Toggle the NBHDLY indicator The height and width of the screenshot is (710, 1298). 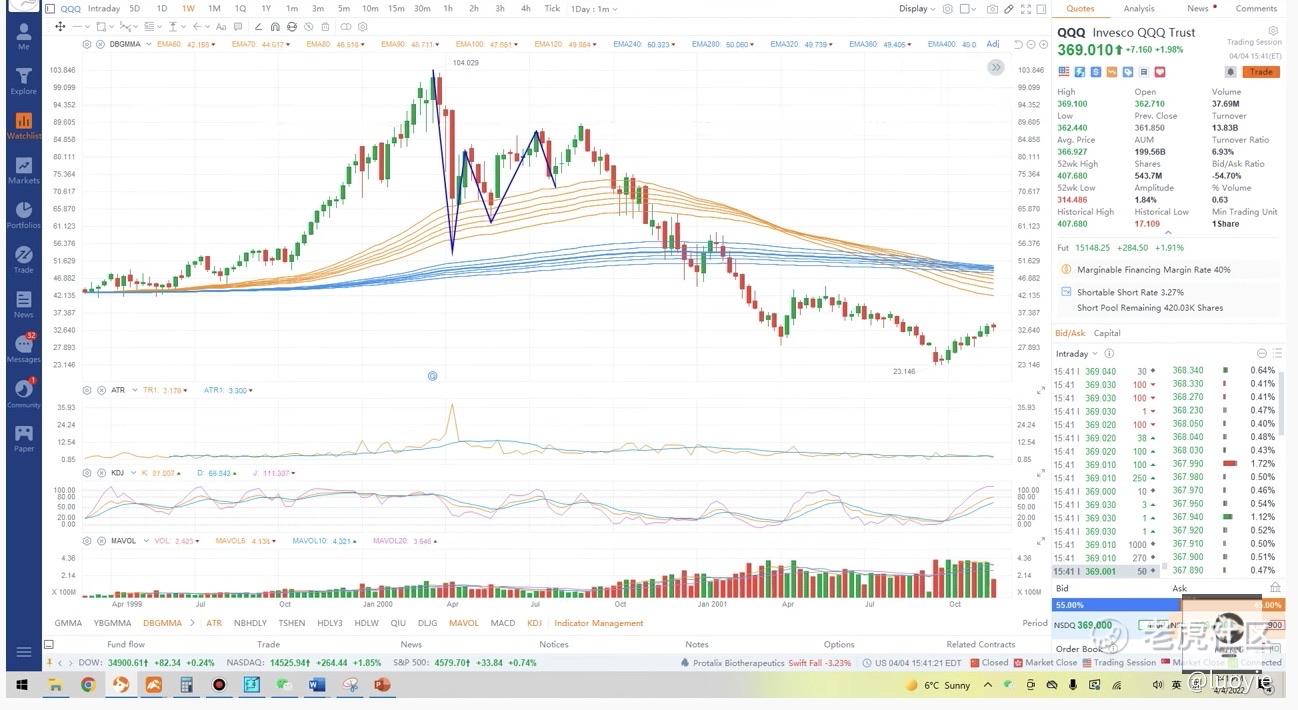[x=251, y=623]
